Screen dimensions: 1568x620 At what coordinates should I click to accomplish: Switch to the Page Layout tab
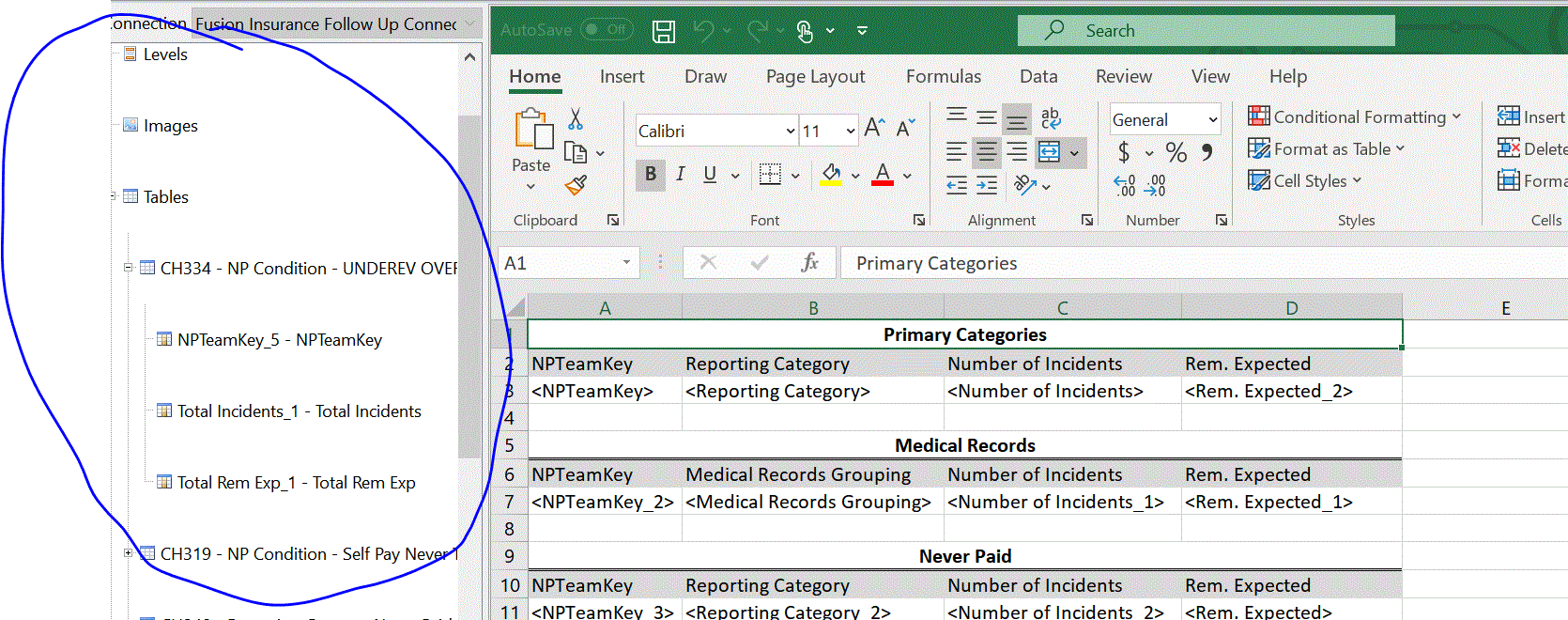815,77
